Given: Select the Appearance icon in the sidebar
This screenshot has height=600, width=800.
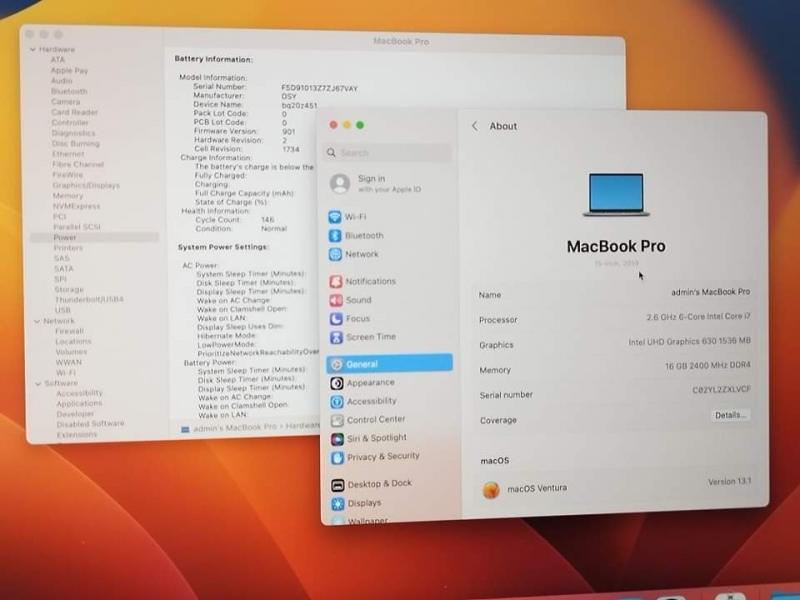Looking at the screenshot, I should (x=337, y=383).
